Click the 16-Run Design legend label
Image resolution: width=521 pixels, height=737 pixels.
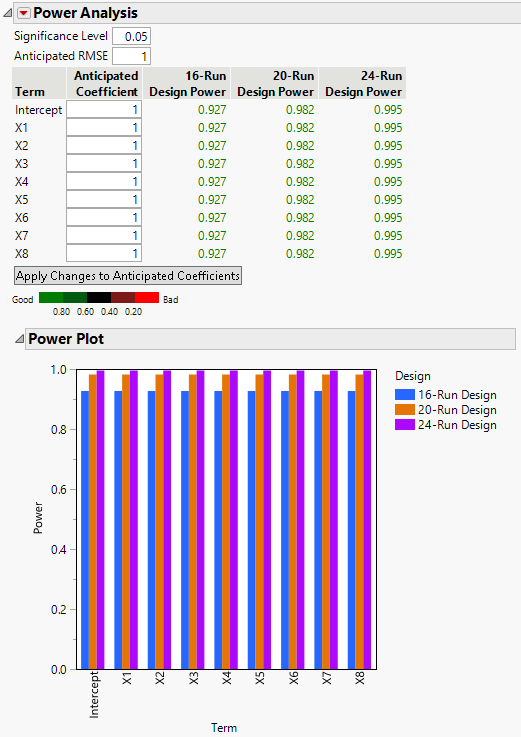pyautogui.click(x=457, y=395)
